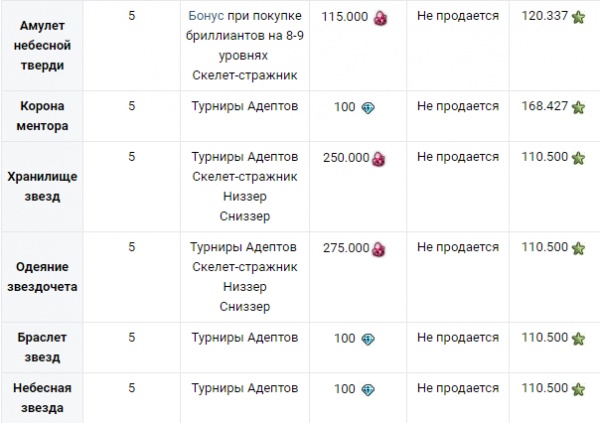Click the ruby icon beside 275.000

click(378, 249)
